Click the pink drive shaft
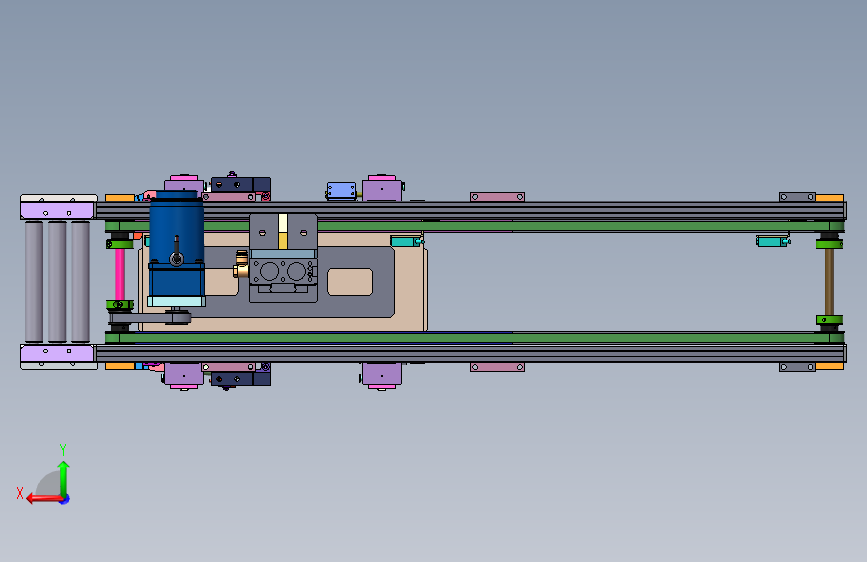 coord(119,274)
